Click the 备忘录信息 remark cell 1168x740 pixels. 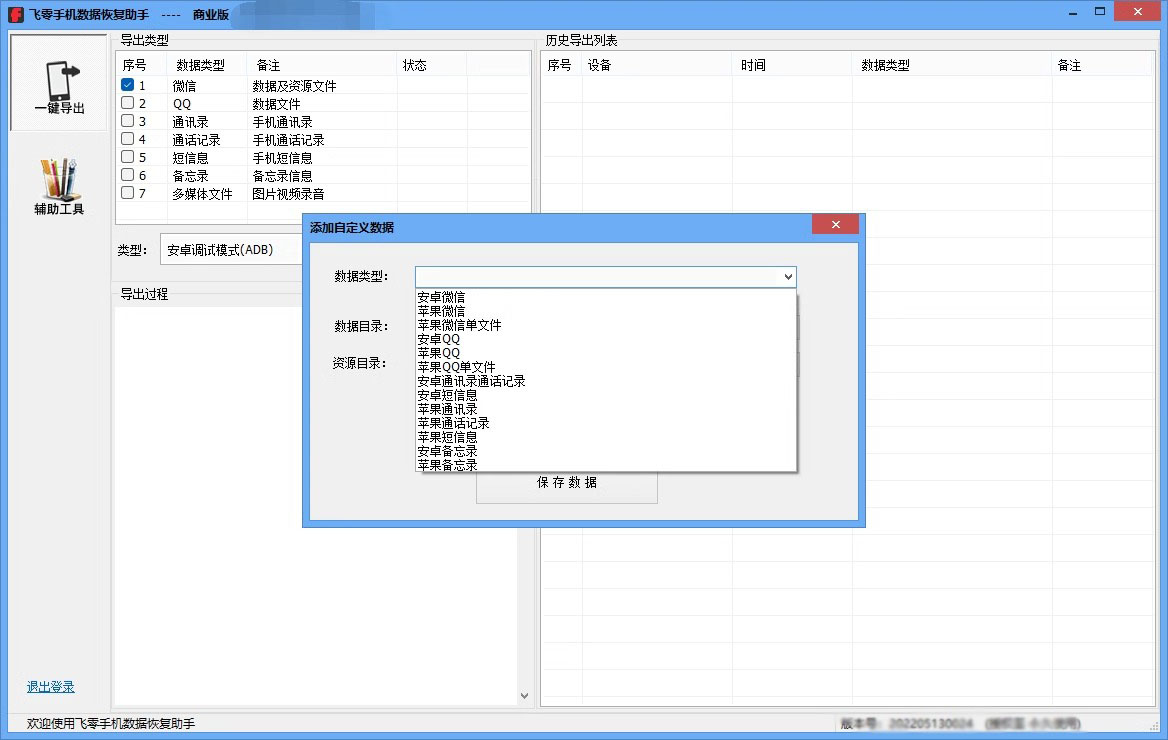click(282, 176)
